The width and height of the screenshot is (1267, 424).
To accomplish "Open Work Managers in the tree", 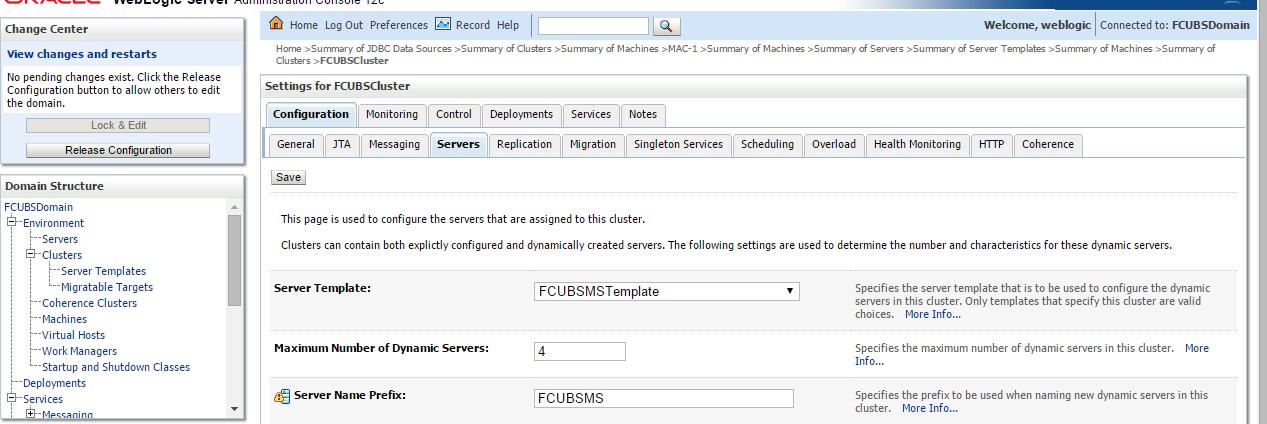I will pos(79,351).
